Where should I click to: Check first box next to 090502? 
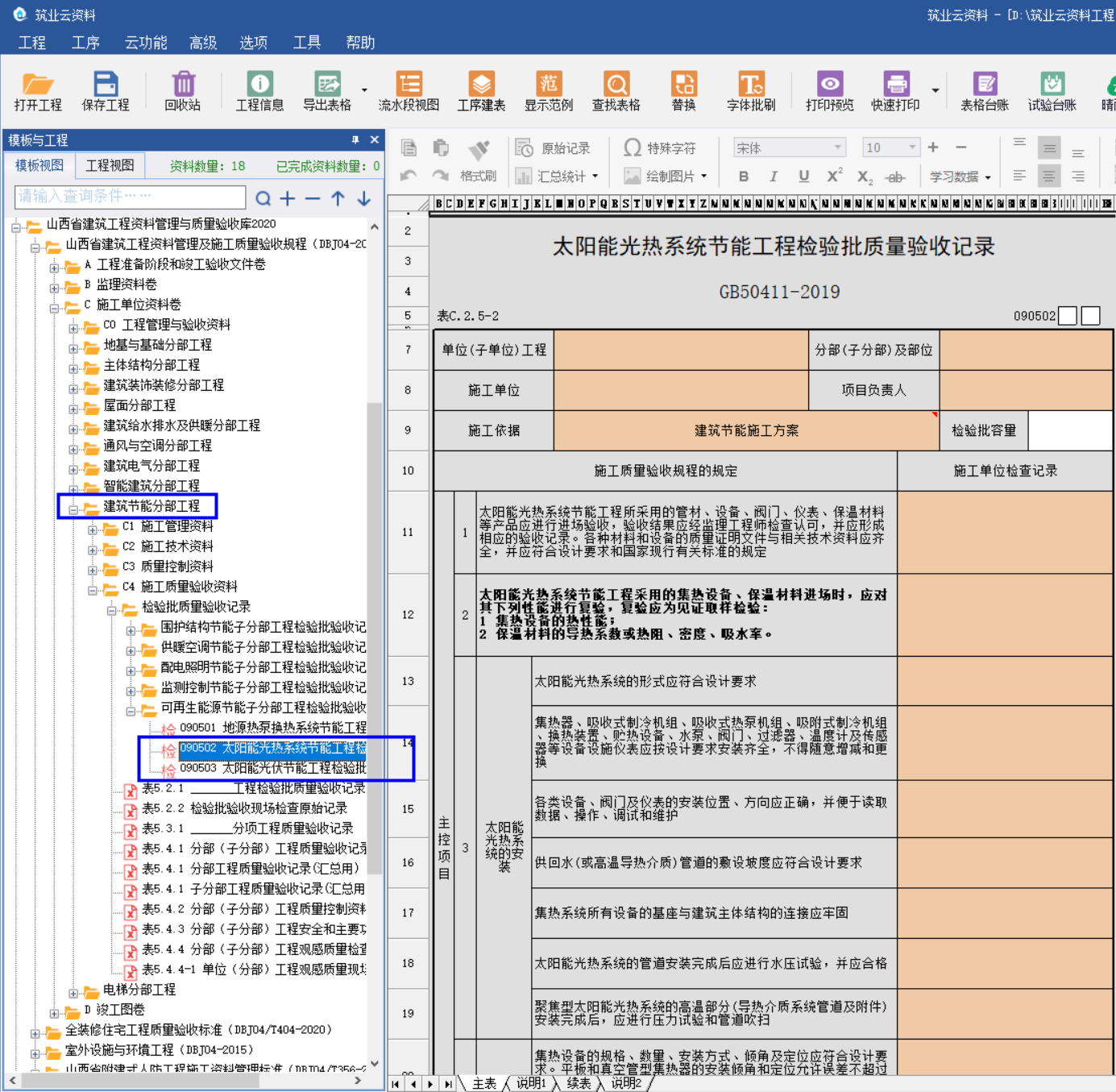coord(1068,316)
